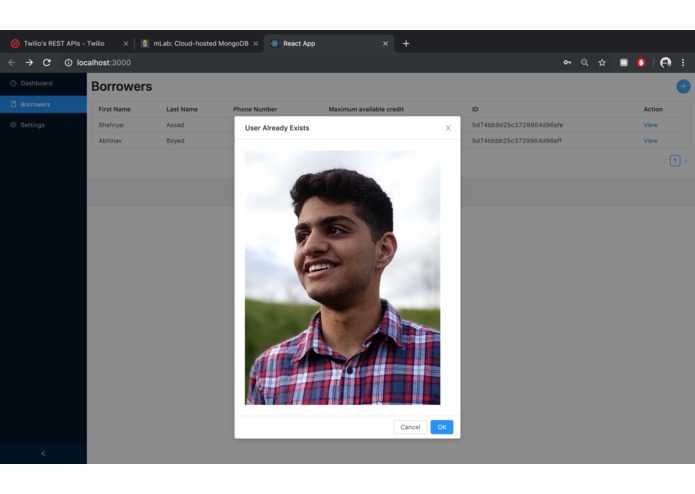Select last name cell Boyed
The height and width of the screenshot is (494, 695).
175,140
